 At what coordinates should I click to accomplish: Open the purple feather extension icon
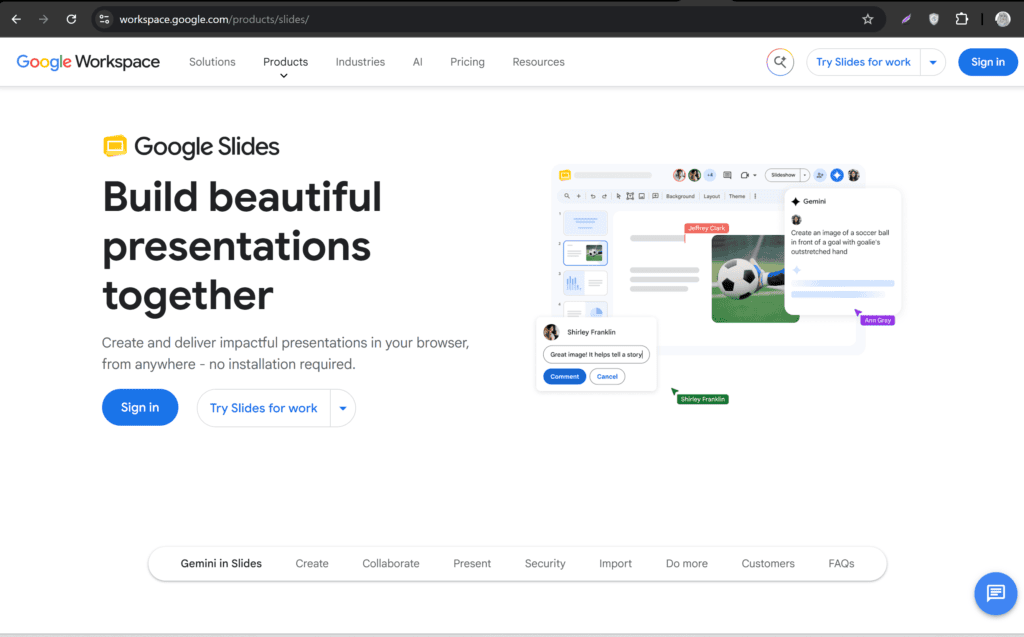906,20
